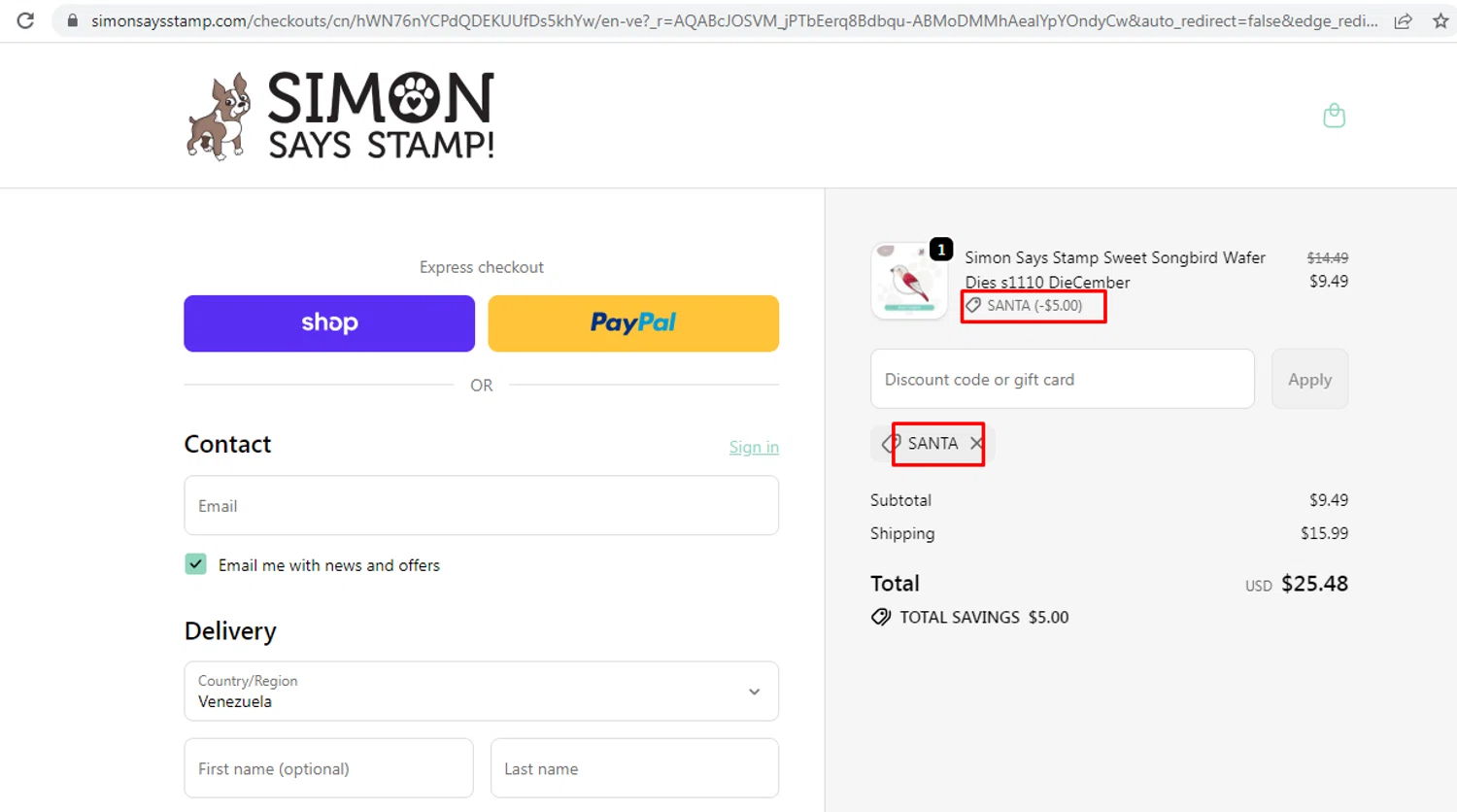
Task: Open the shopping bag cart icon
Action: (x=1334, y=116)
